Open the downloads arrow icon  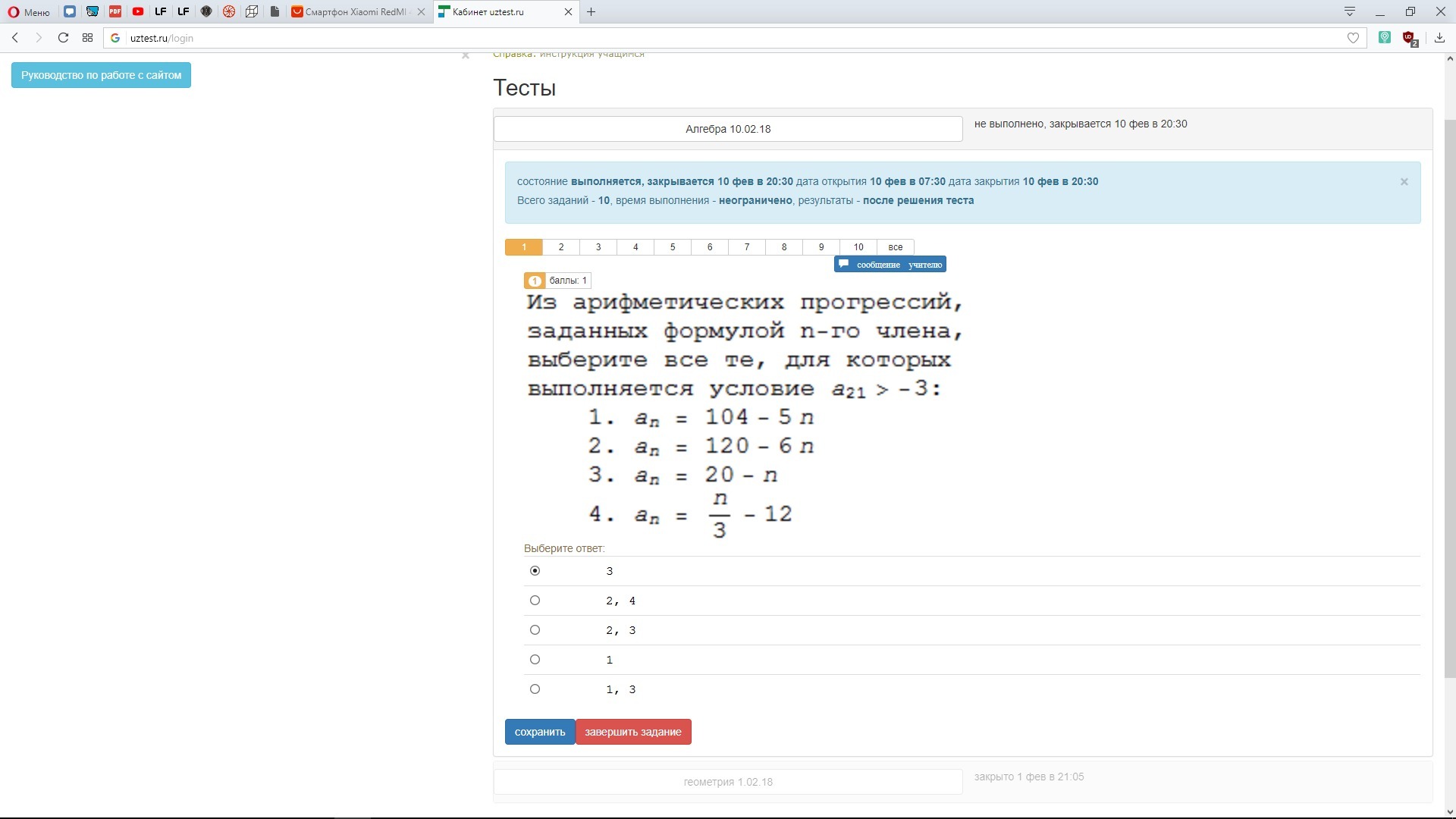click(x=1439, y=38)
